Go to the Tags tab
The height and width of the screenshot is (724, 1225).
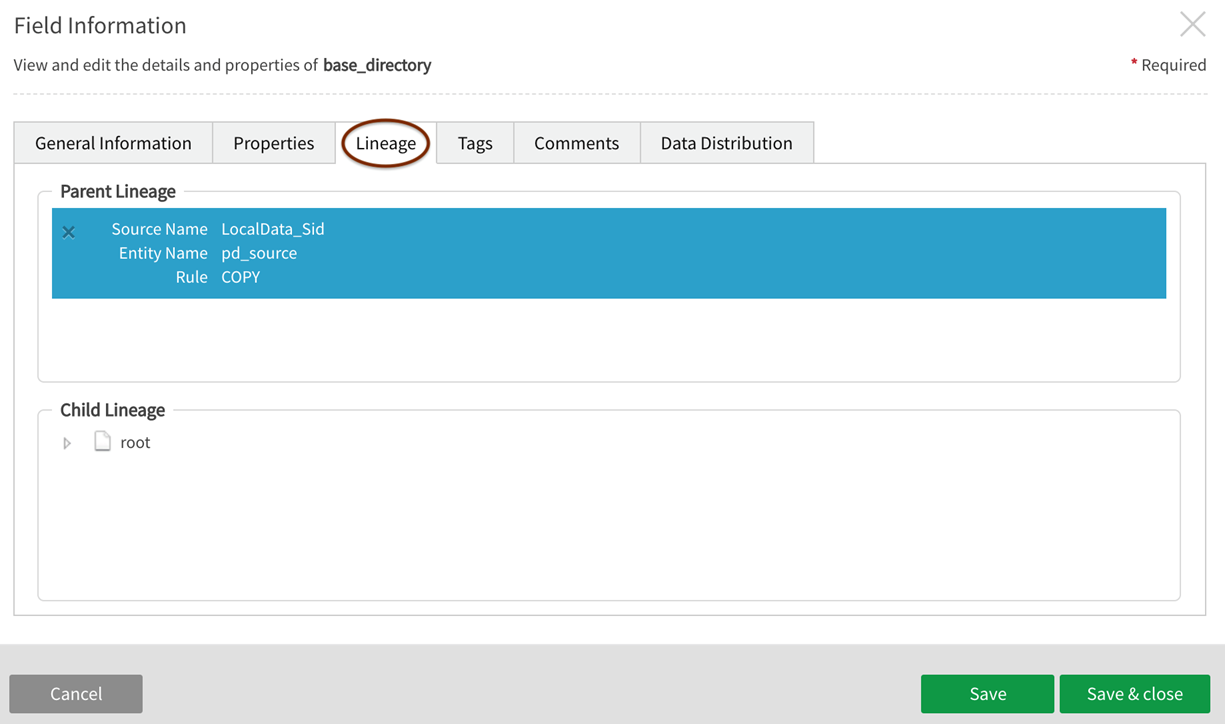475,143
